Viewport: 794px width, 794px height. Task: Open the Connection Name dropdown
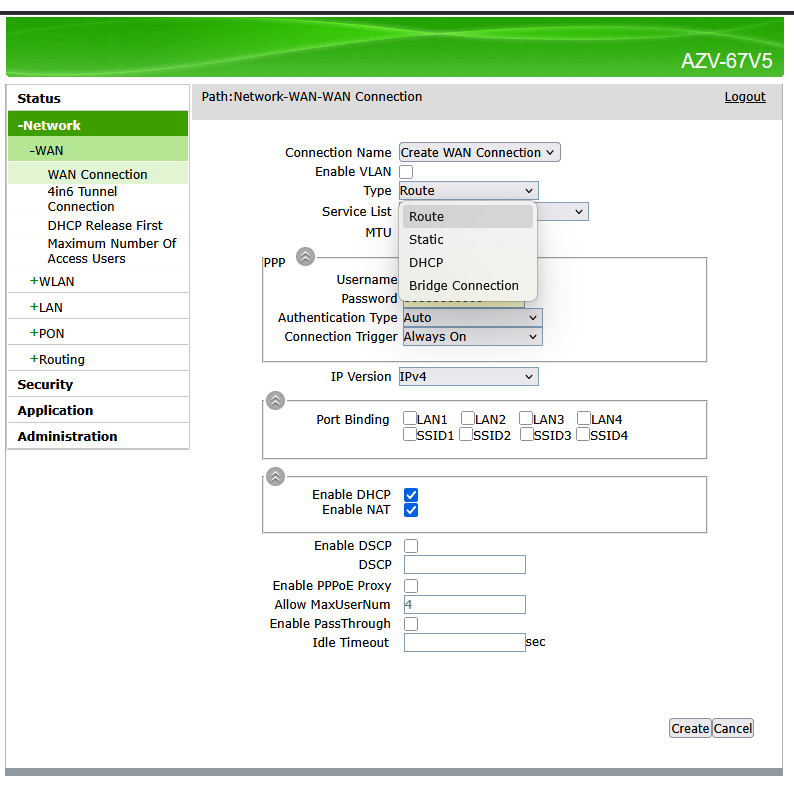point(479,153)
